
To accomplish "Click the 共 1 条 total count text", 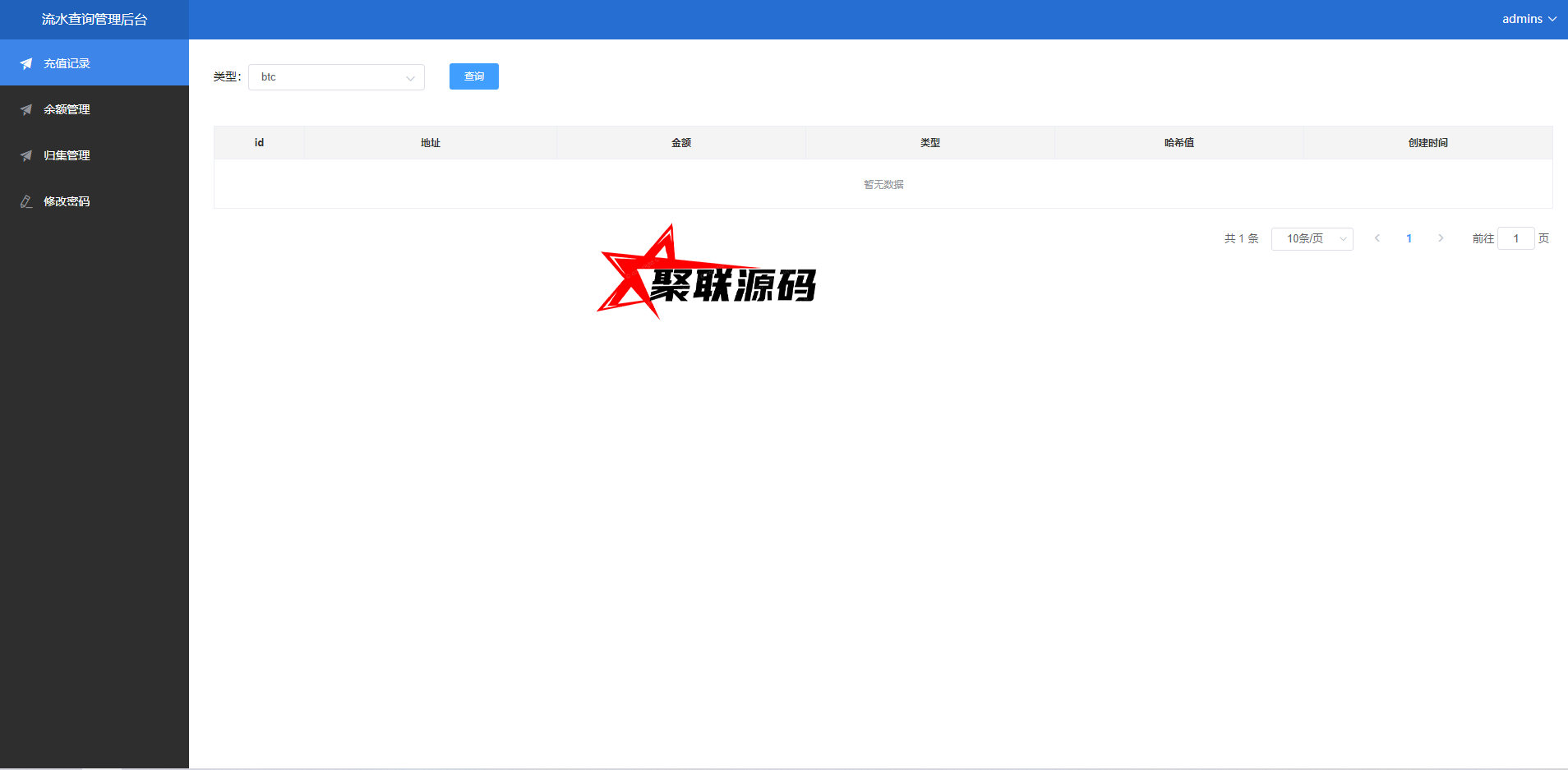I will (1241, 238).
